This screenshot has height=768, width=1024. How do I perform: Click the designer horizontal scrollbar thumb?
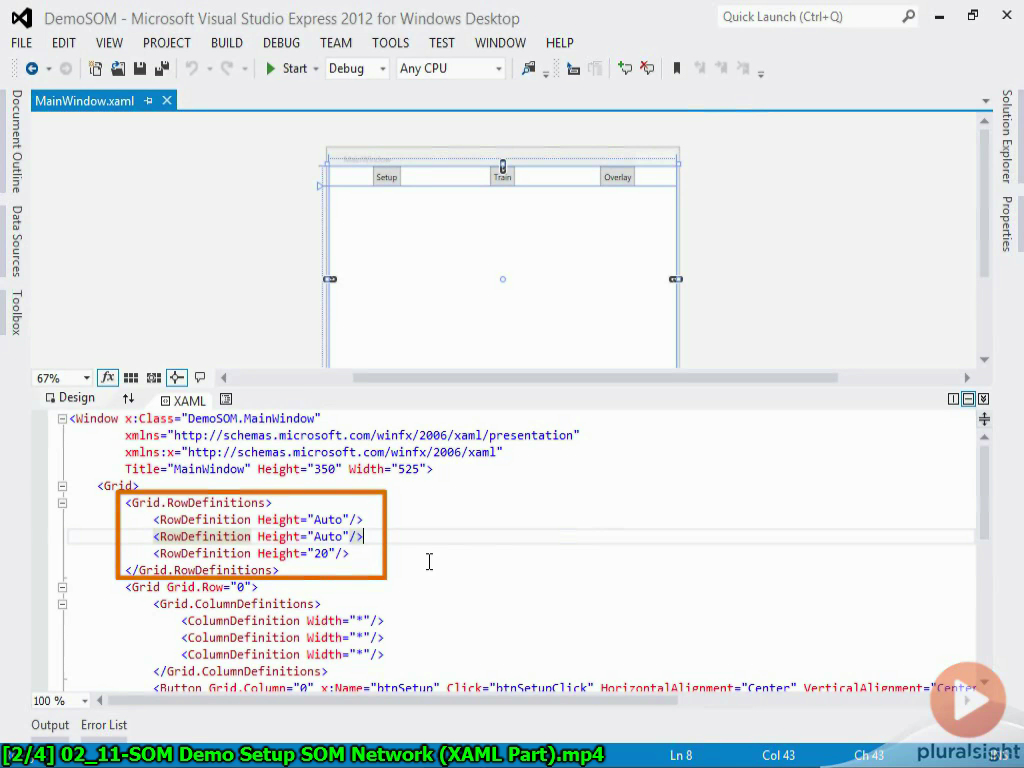pyautogui.click(x=595, y=377)
